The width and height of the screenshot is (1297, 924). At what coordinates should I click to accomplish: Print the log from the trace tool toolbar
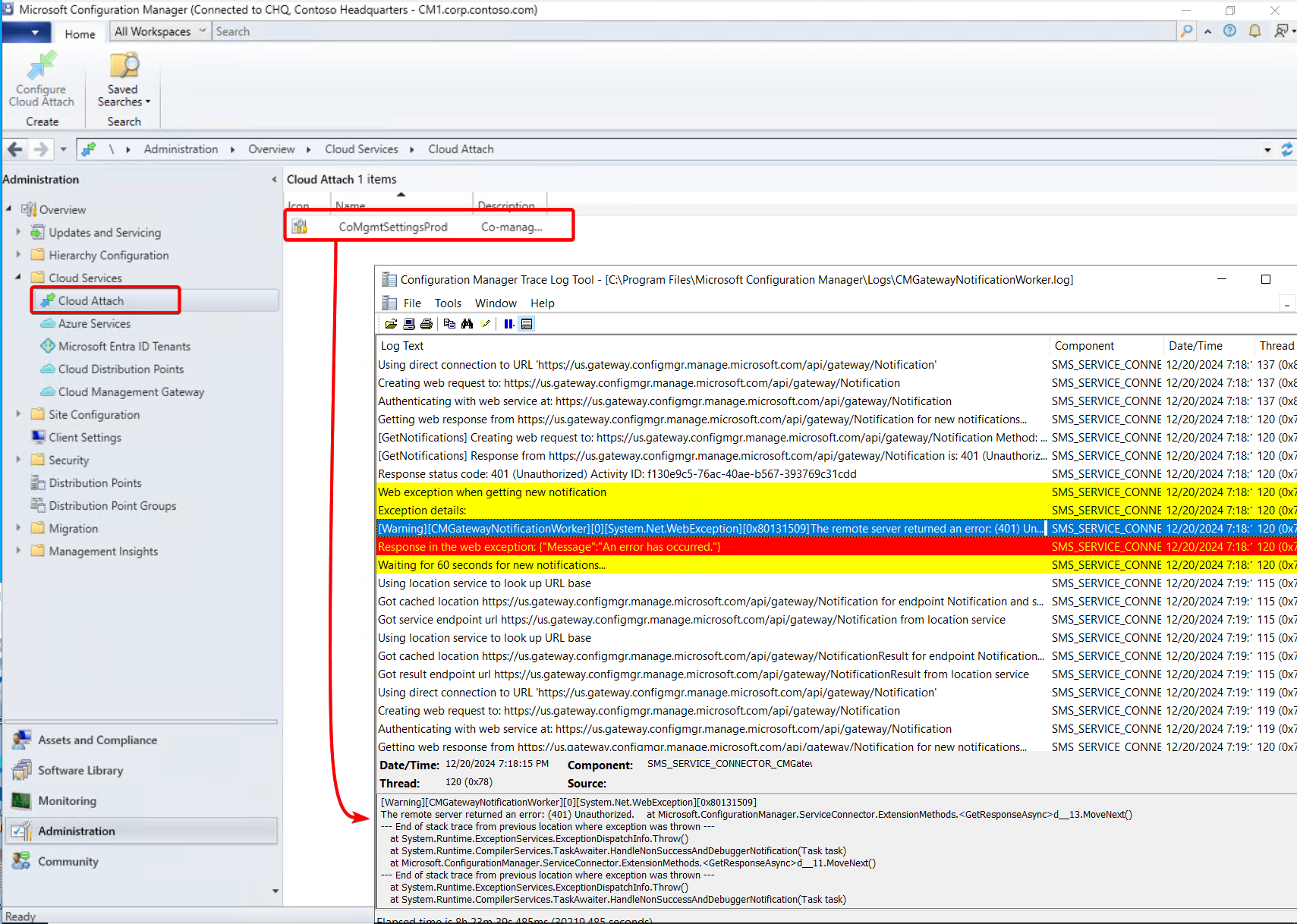click(x=427, y=324)
